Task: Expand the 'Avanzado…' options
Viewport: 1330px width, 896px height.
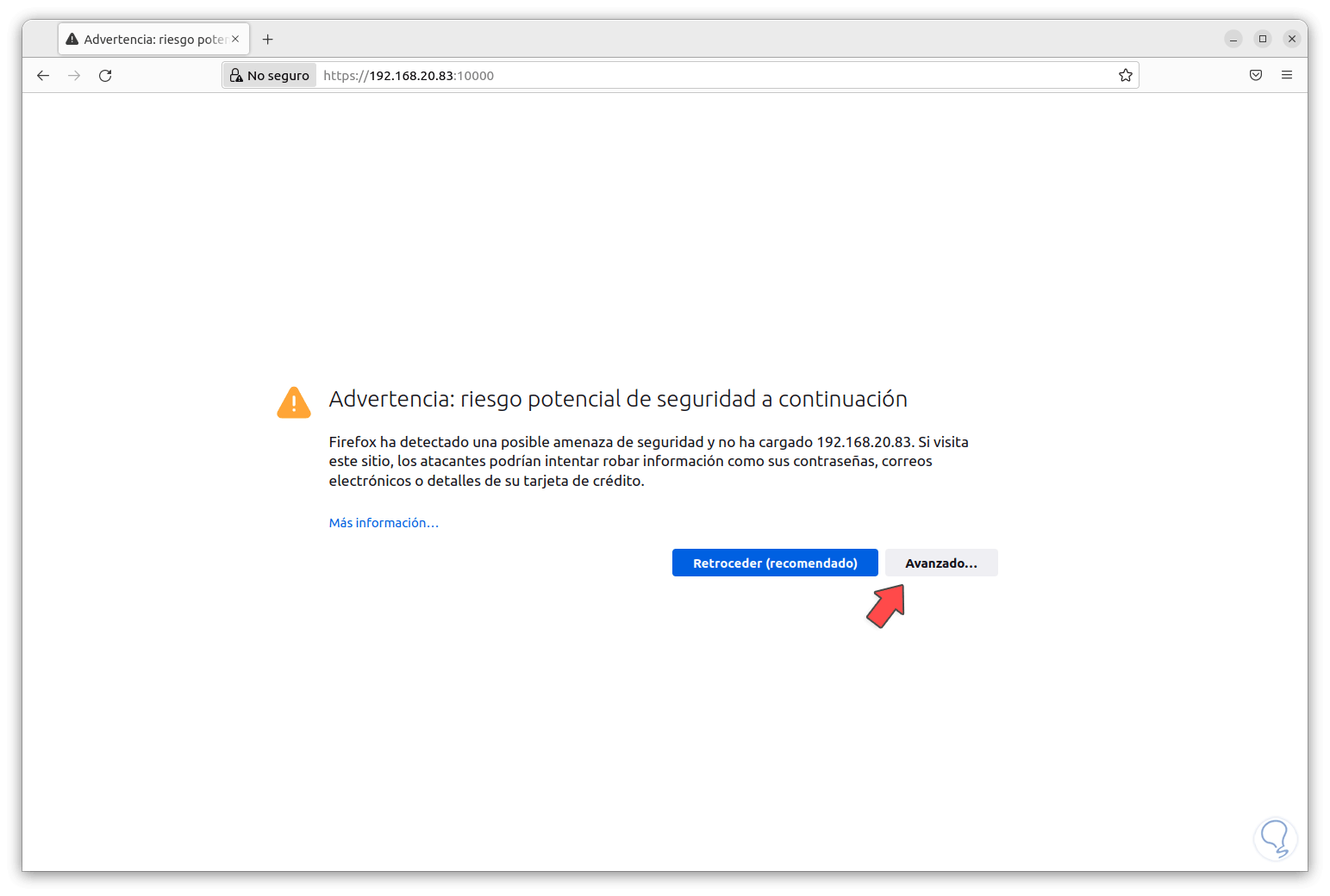Action: [940, 563]
